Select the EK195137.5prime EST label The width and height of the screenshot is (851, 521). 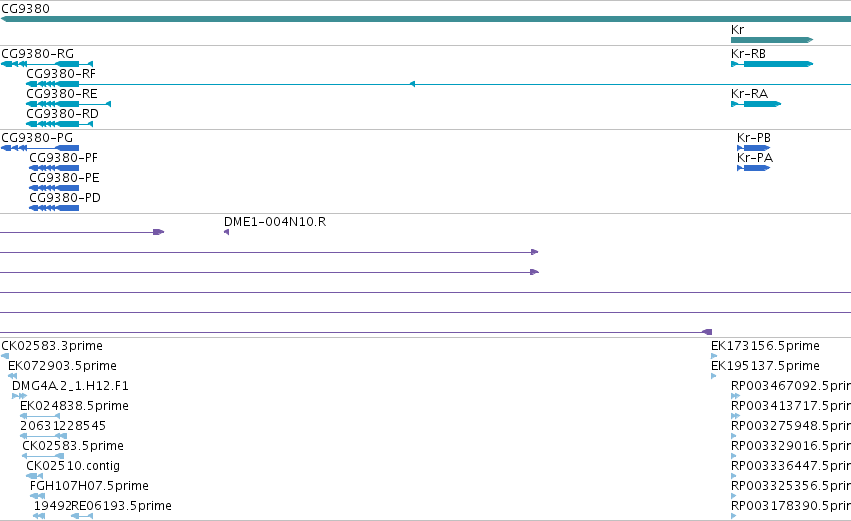coord(765,366)
